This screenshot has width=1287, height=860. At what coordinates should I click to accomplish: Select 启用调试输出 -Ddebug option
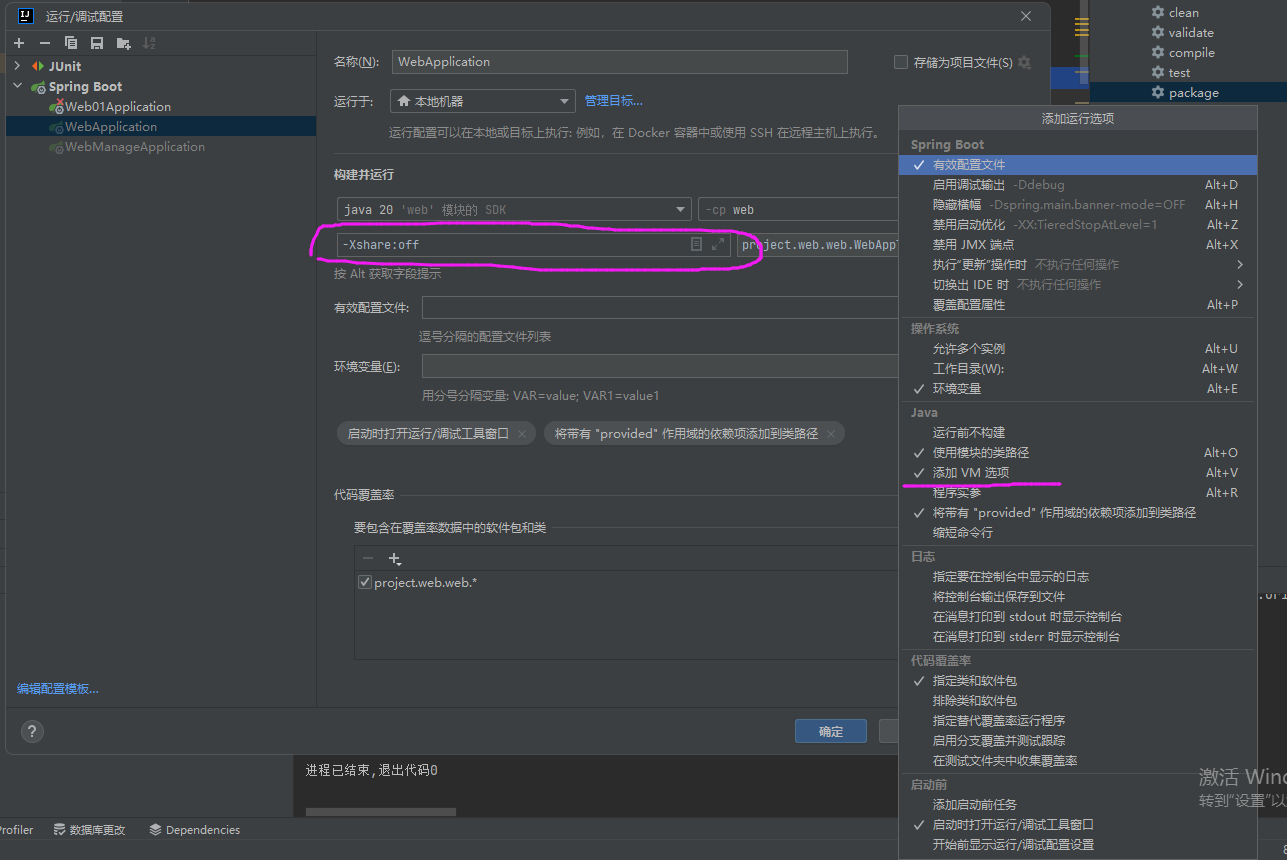coord(1078,185)
